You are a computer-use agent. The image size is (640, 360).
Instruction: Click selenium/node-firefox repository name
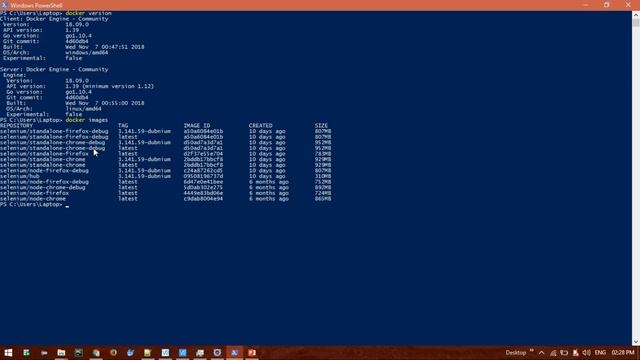[34, 193]
